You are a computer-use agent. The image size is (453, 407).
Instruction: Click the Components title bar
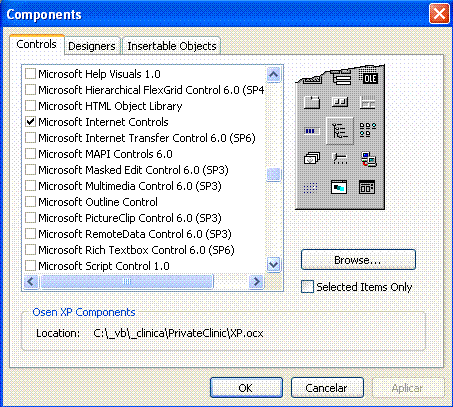pyautogui.click(x=213, y=14)
